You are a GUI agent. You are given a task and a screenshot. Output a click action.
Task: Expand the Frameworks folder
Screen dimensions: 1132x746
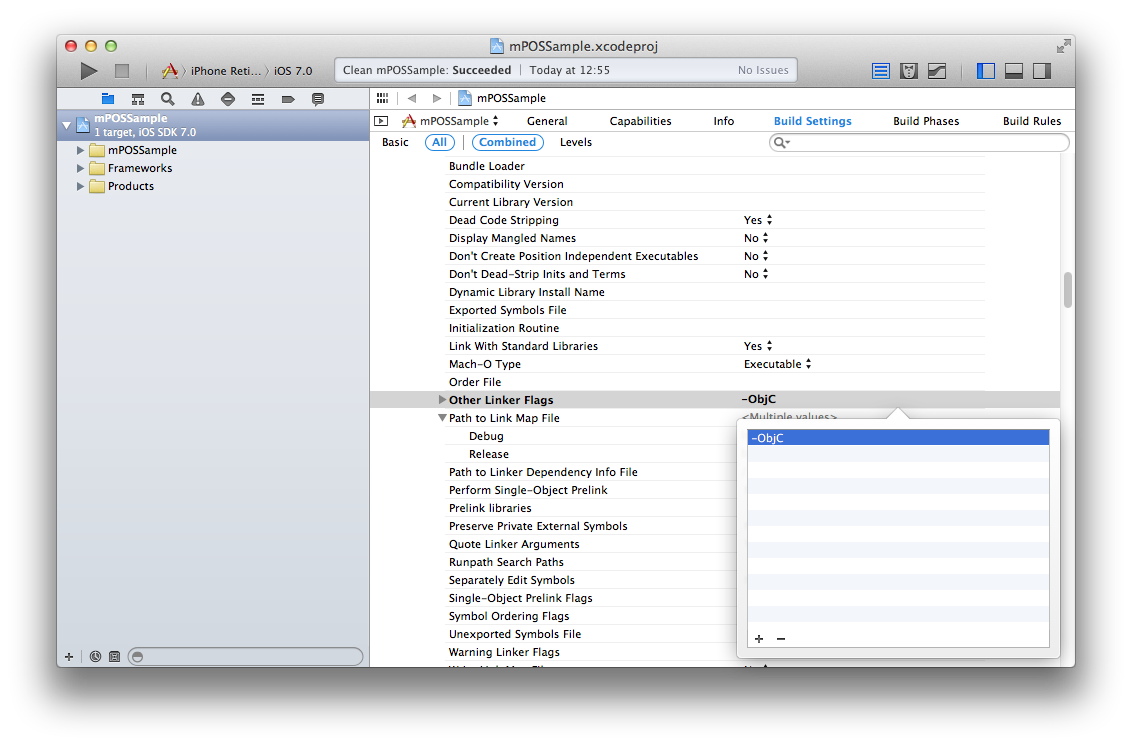click(x=80, y=168)
